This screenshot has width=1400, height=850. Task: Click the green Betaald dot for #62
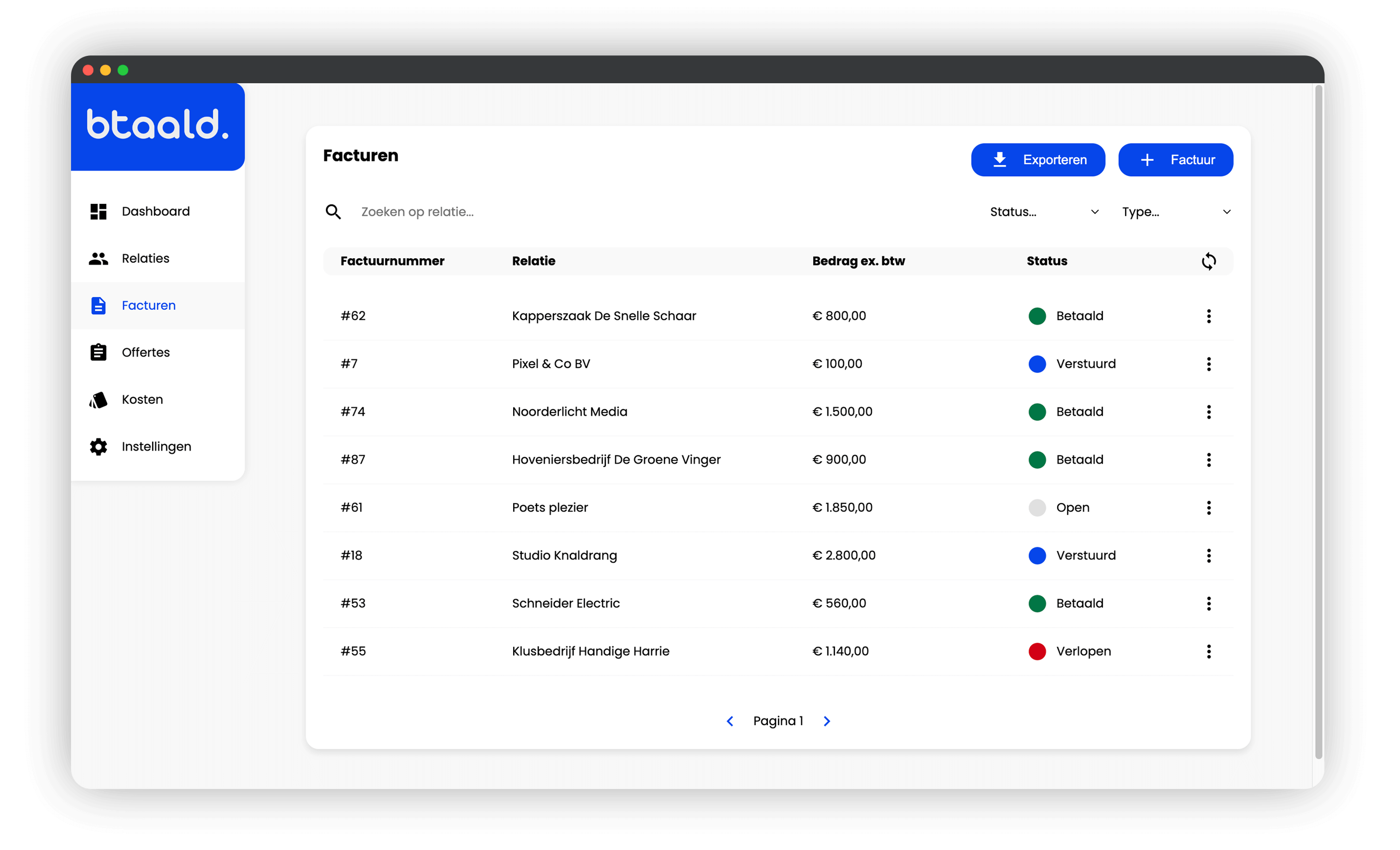pyautogui.click(x=1037, y=316)
